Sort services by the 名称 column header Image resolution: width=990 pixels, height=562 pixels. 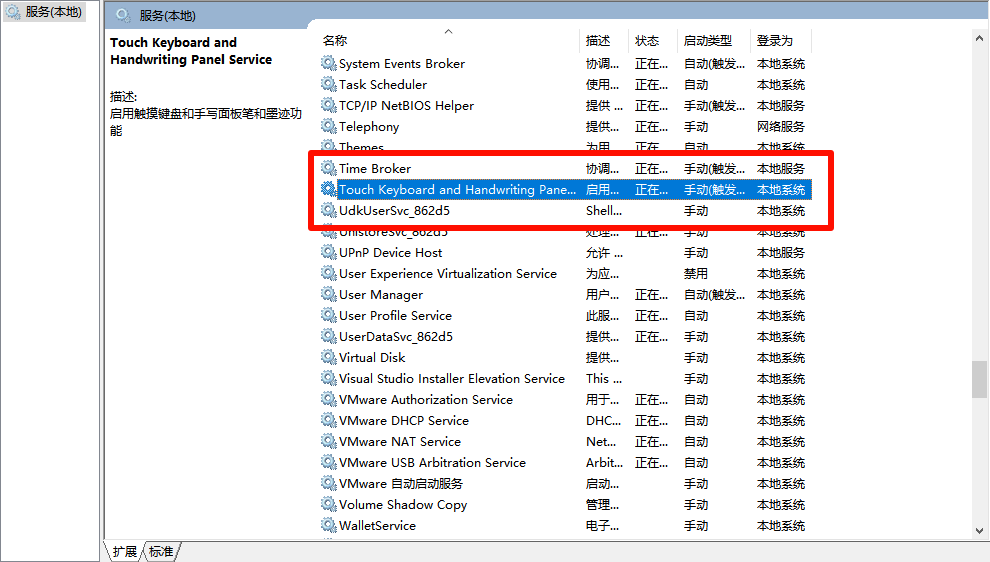click(335, 41)
